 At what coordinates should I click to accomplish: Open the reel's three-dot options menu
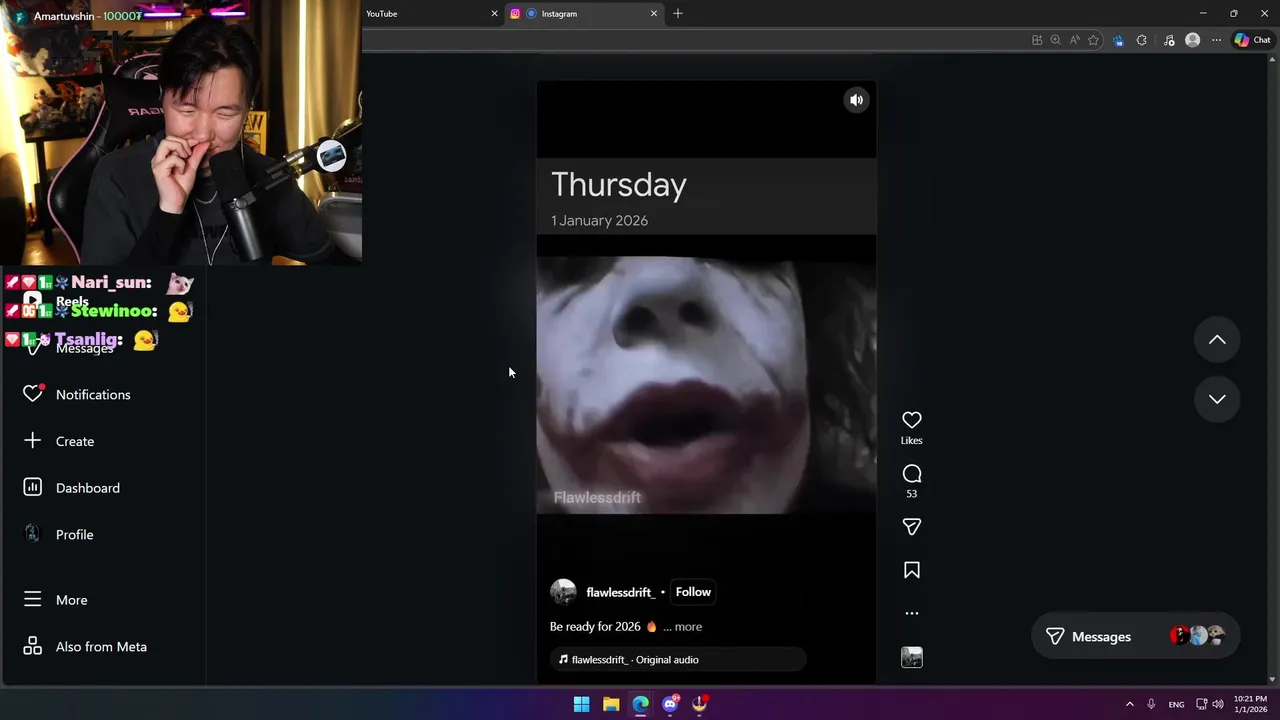[x=912, y=613]
